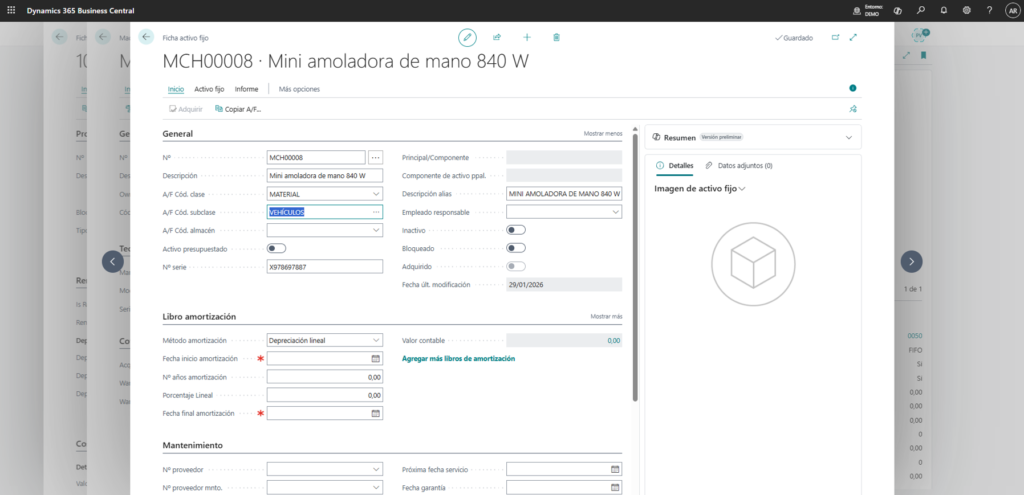The height and width of the screenshot is (495, 1024).
Task: Switch to the Datos adjuntos tab
Action: 739,165
